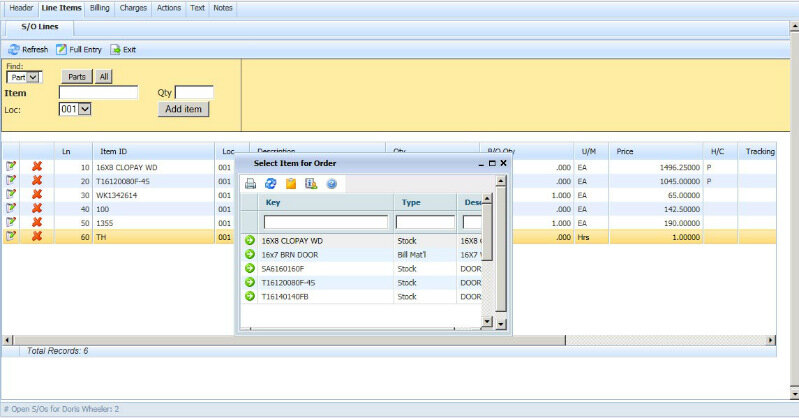Edit line 10 with the pencil icon
This screenshot has height=418, width=799.
(x=11, y=166)
